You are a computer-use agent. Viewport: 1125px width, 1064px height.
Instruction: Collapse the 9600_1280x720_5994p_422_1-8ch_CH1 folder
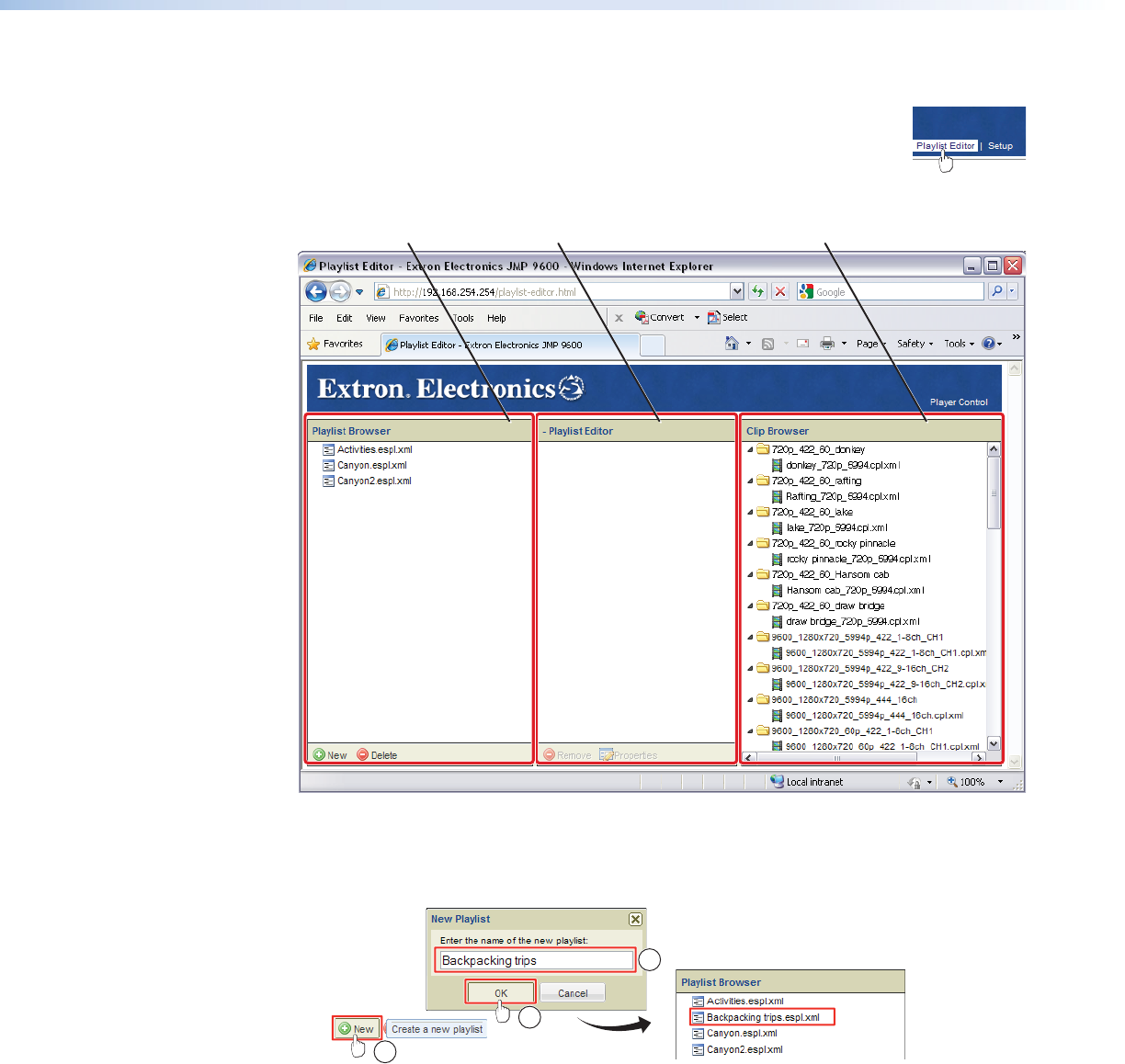tap(750, 637)
